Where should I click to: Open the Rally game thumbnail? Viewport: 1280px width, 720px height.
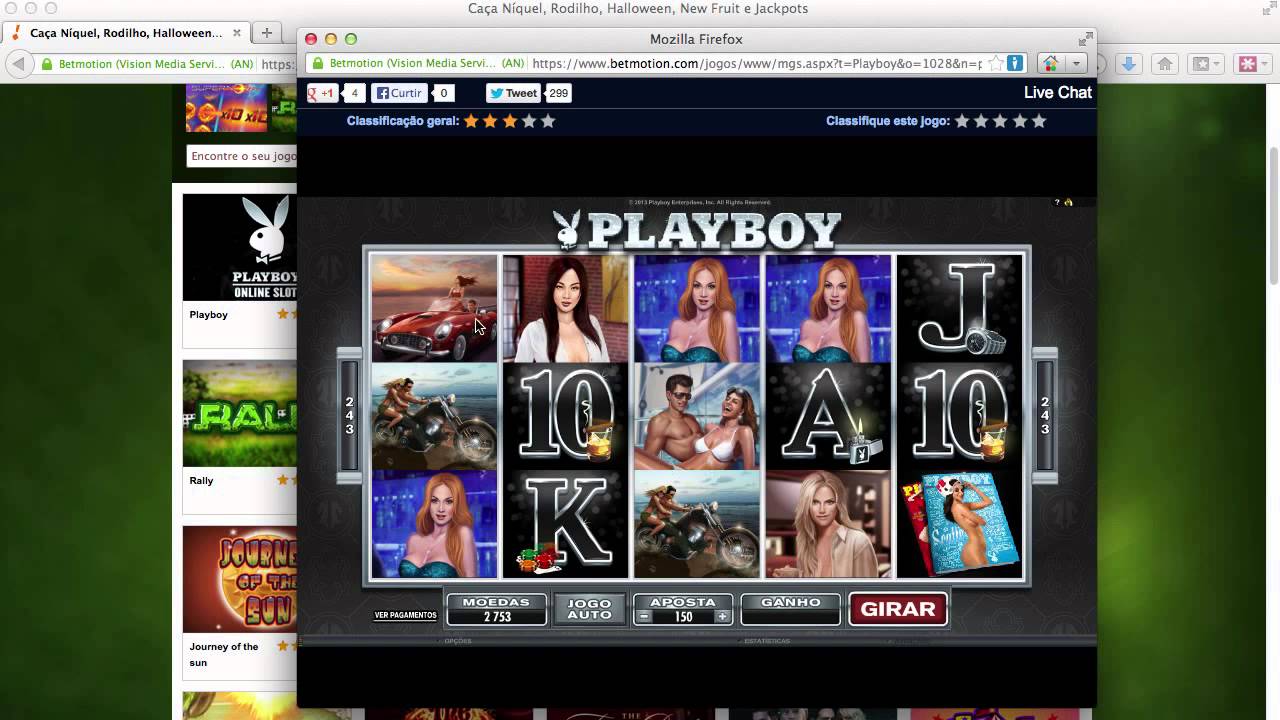[240, 413]
